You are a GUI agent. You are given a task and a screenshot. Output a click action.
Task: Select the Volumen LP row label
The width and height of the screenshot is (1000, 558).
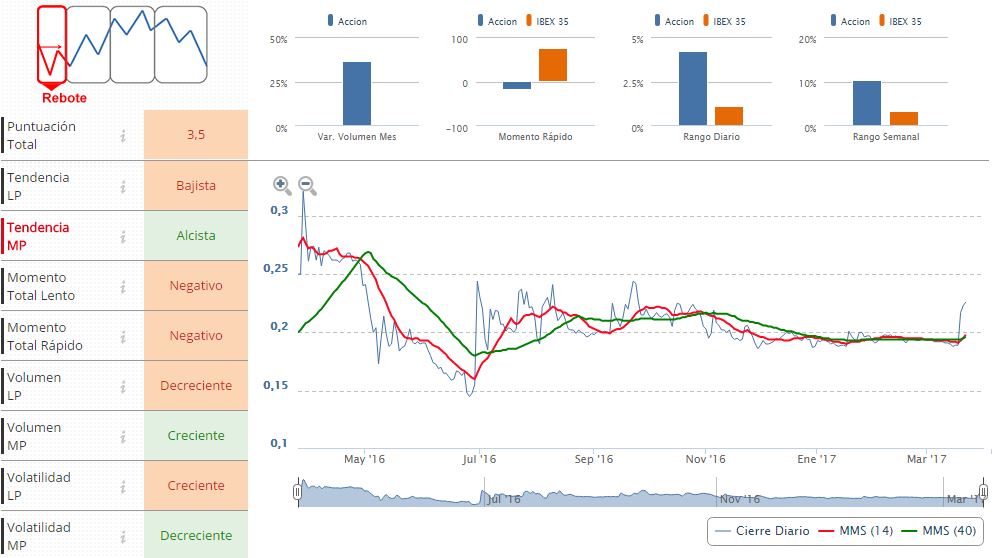tap(34, 386)
